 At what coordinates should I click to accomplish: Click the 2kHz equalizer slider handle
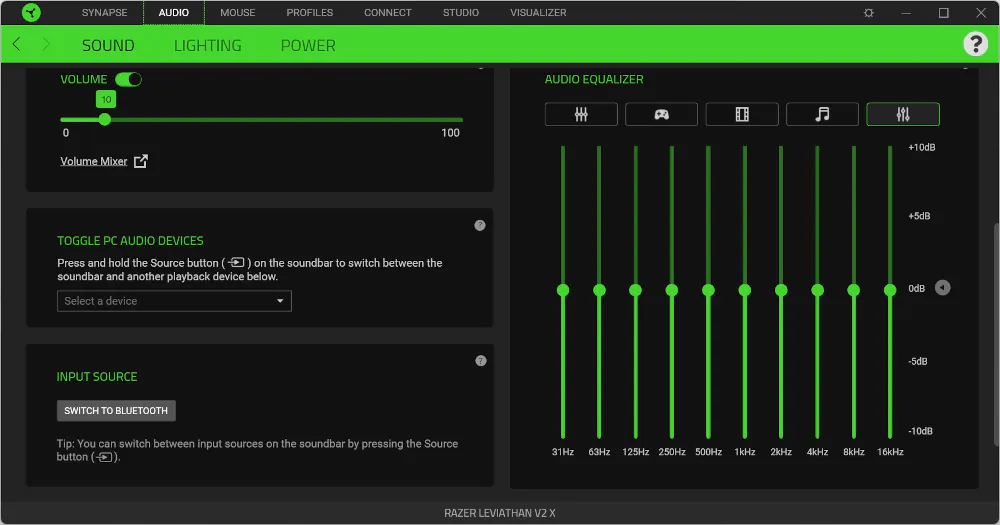click(781, 290)
